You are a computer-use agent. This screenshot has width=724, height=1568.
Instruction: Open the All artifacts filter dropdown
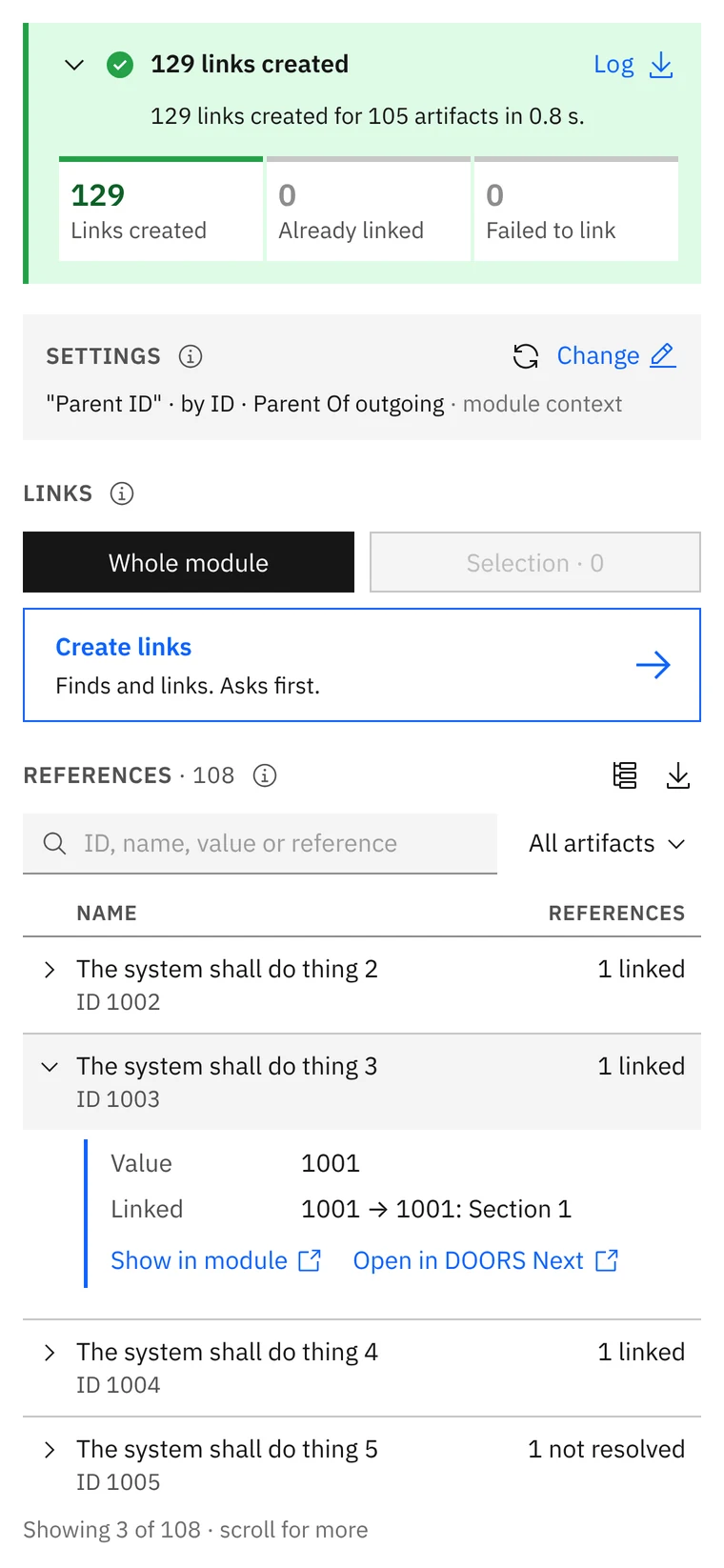(607, 843)
